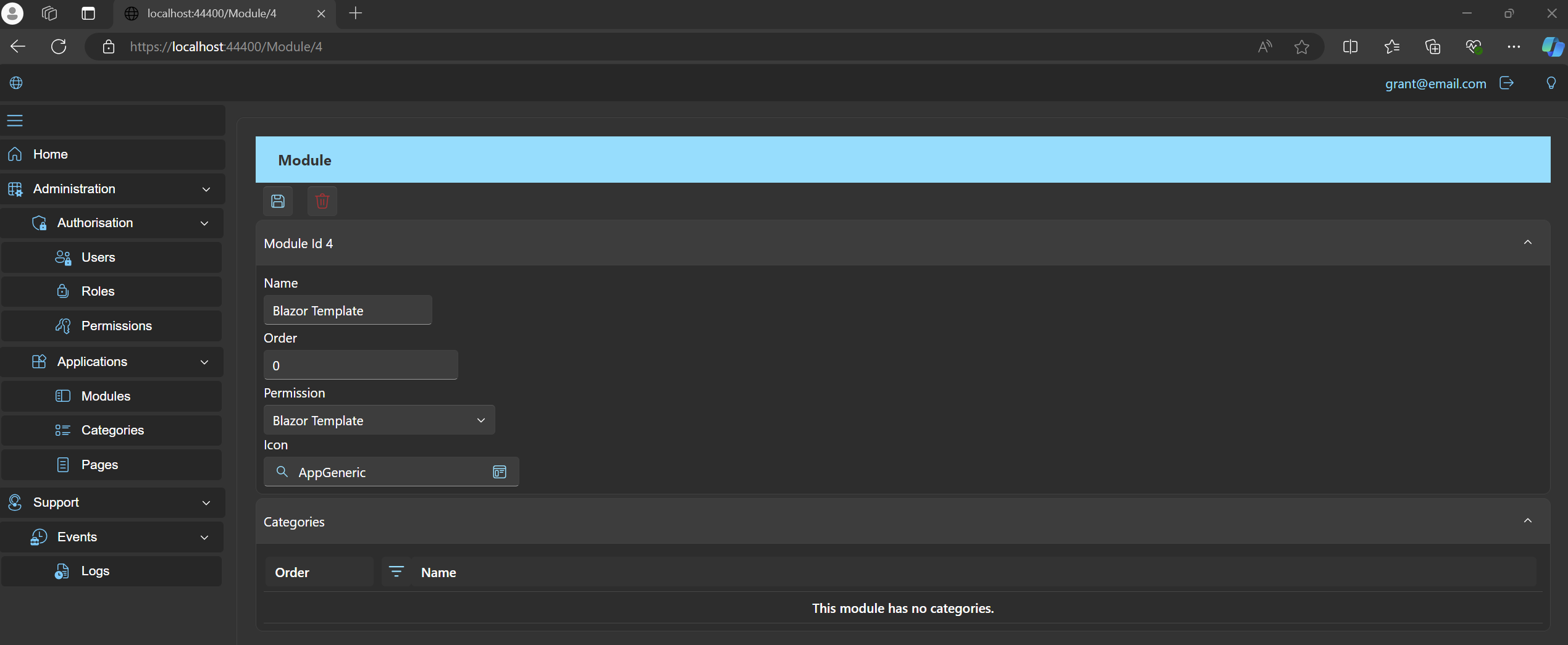Click the filter icon in Categories table
The height and width of the screenshot is (645, 1568).
click(396, 572)
